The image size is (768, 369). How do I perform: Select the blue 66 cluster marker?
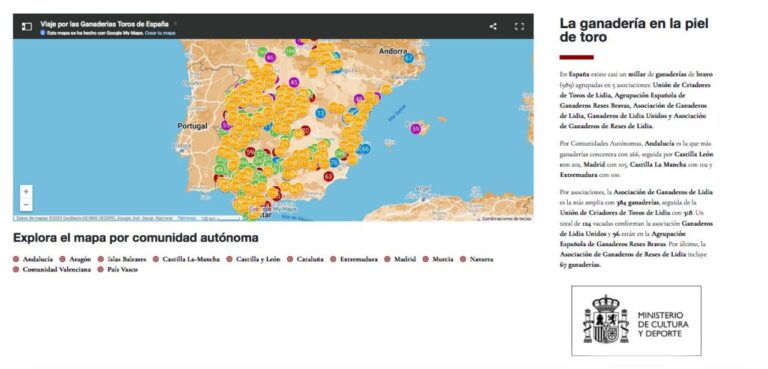click(x=365, y=149)
